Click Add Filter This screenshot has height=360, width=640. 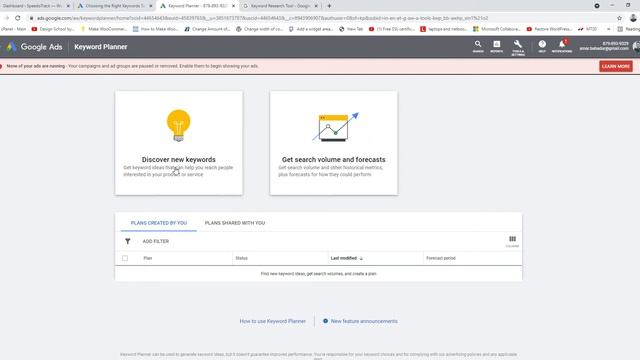click(156, 241)
